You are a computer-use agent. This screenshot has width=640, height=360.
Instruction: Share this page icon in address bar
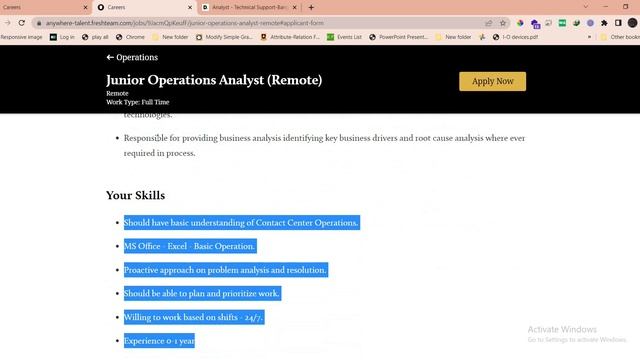tap(489, 23)
